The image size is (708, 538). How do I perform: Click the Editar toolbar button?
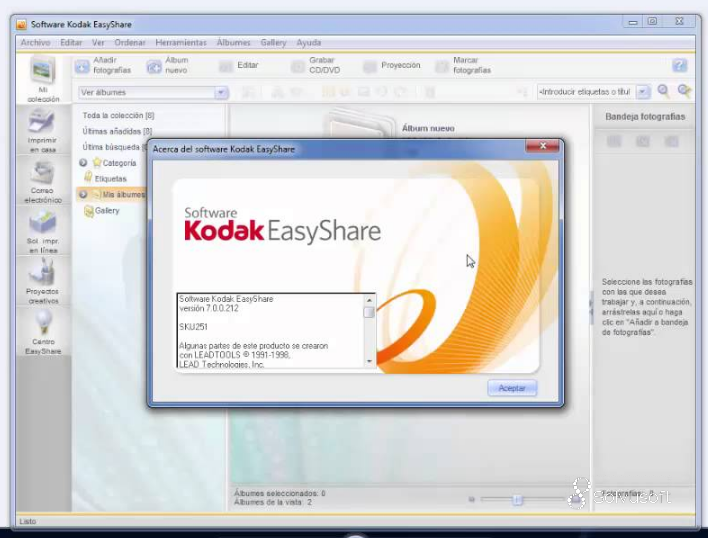(239, 65)
